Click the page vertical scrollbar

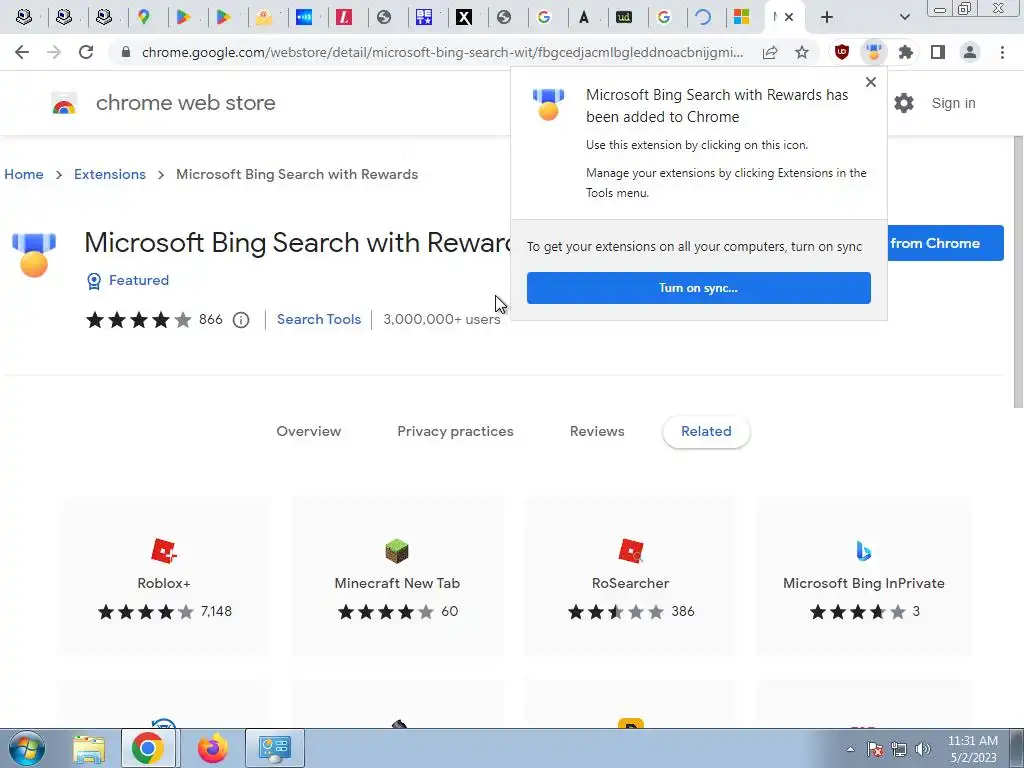click(x=1018, y=271)
